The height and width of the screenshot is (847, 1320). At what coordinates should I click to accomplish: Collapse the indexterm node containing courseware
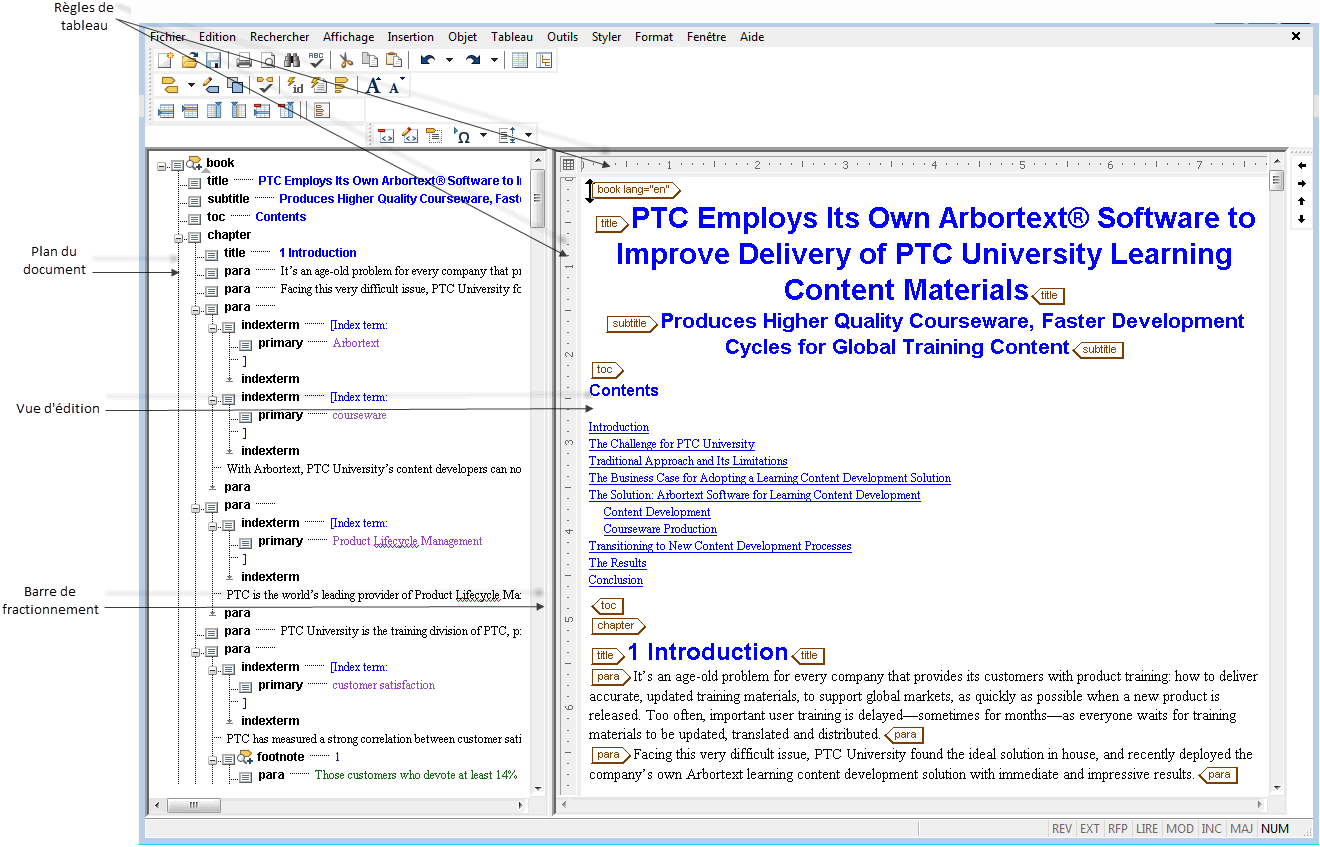pos(213,399)
